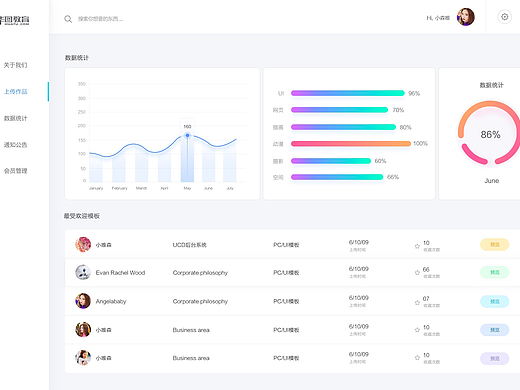The width and height of the screenshot is (520, 390).
Task: Click the name Evan Rachel Wood
Action: tap(120, 273)
